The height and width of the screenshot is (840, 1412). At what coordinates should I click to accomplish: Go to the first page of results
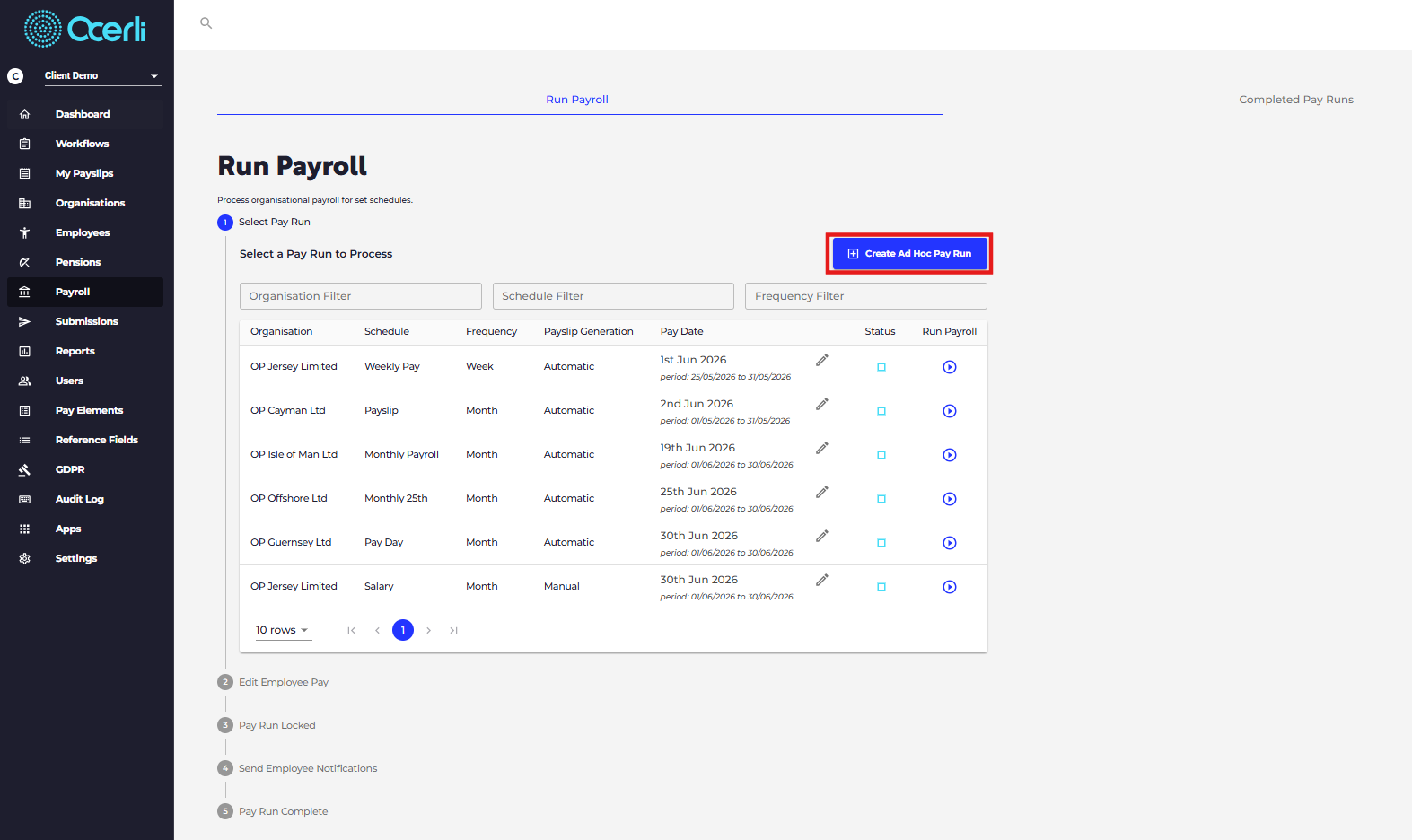(x=351, y=630)
